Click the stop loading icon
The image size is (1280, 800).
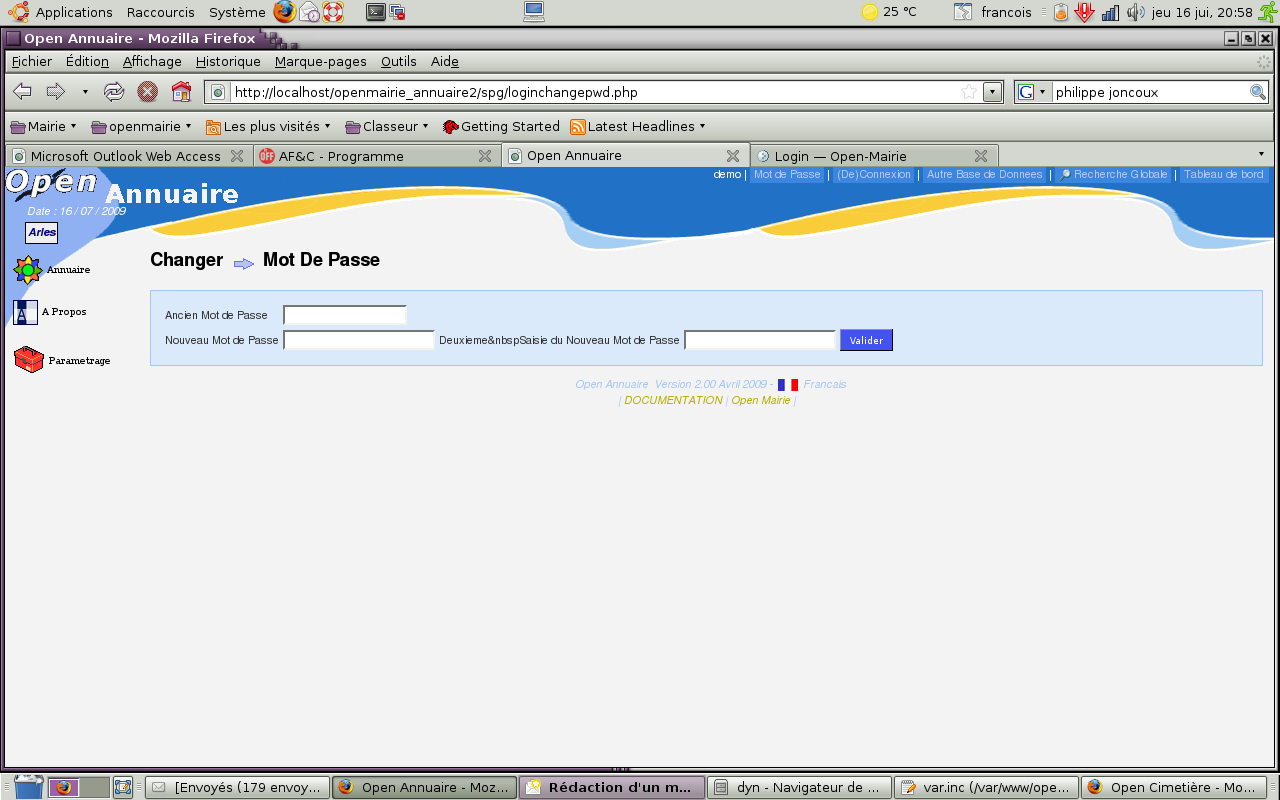pyautogui.click(x=147, y=92)
